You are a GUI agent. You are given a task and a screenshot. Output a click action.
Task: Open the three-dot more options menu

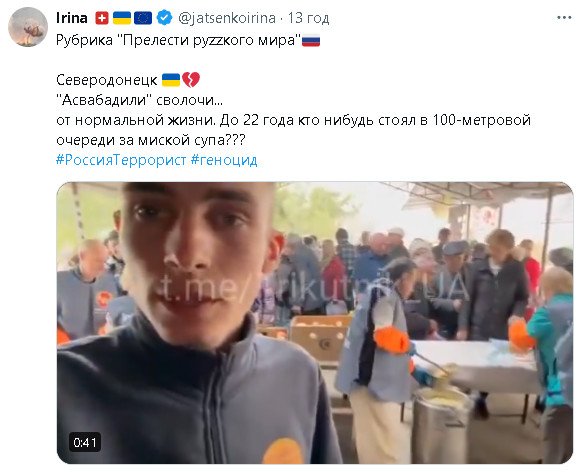pos(564,17)
